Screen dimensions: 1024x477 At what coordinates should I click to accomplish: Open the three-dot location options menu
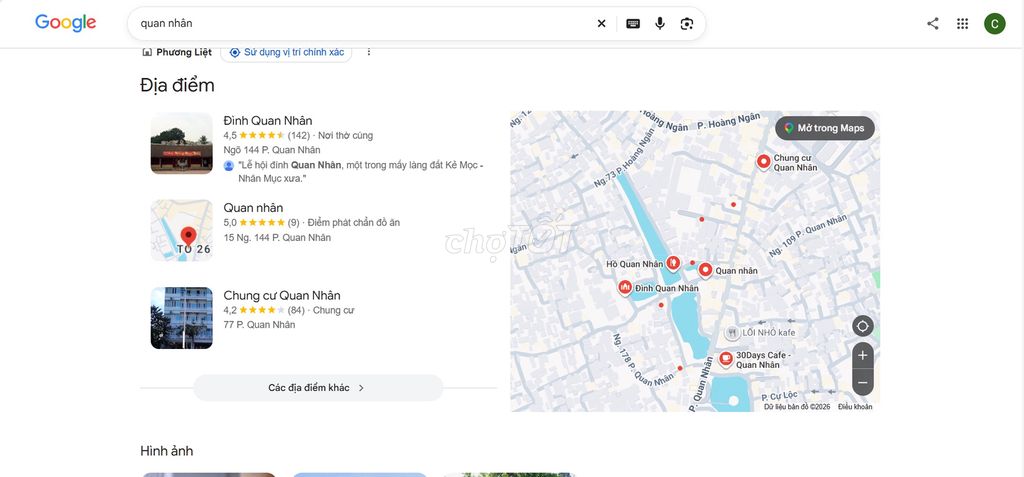368,52
